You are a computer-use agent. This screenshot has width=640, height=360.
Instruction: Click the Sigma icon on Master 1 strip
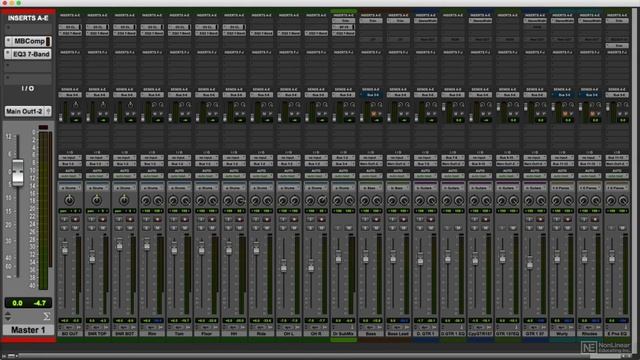click(x=47, y=316)
